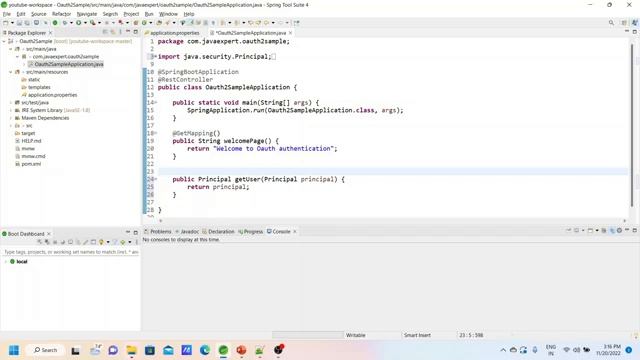The width and height of the screenshot is (640, 360).
Task: Click the green Run toolbar button
Action: (78, 23)
